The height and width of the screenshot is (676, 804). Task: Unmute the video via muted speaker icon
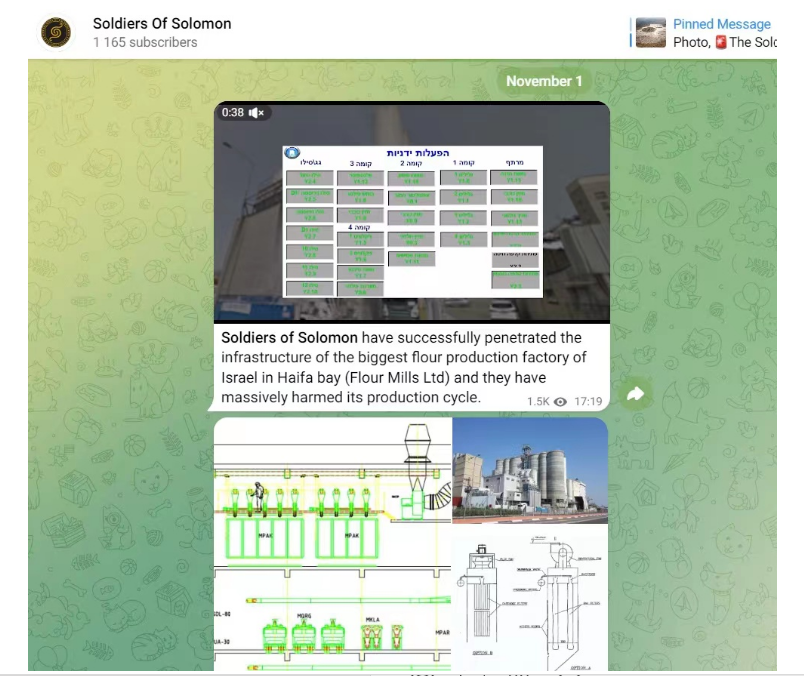pos(256,113)
